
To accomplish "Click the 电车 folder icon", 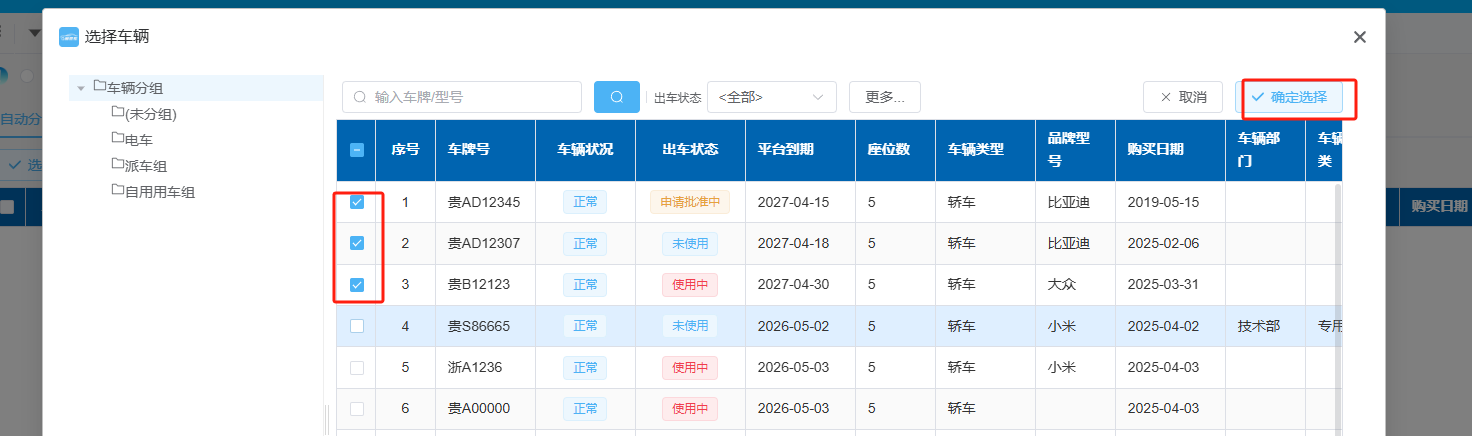I will 118,138.
